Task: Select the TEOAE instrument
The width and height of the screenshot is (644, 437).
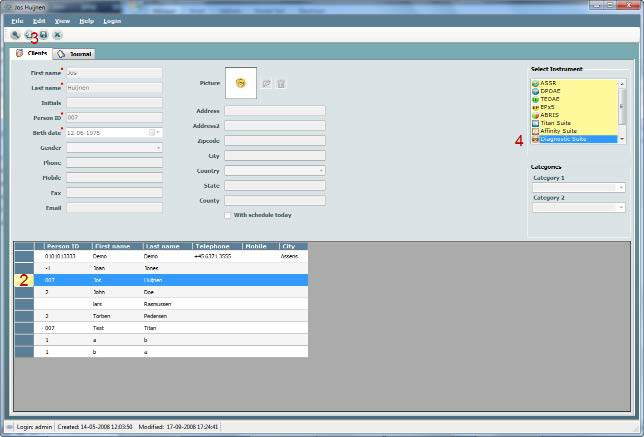Action: click(574, 99)
